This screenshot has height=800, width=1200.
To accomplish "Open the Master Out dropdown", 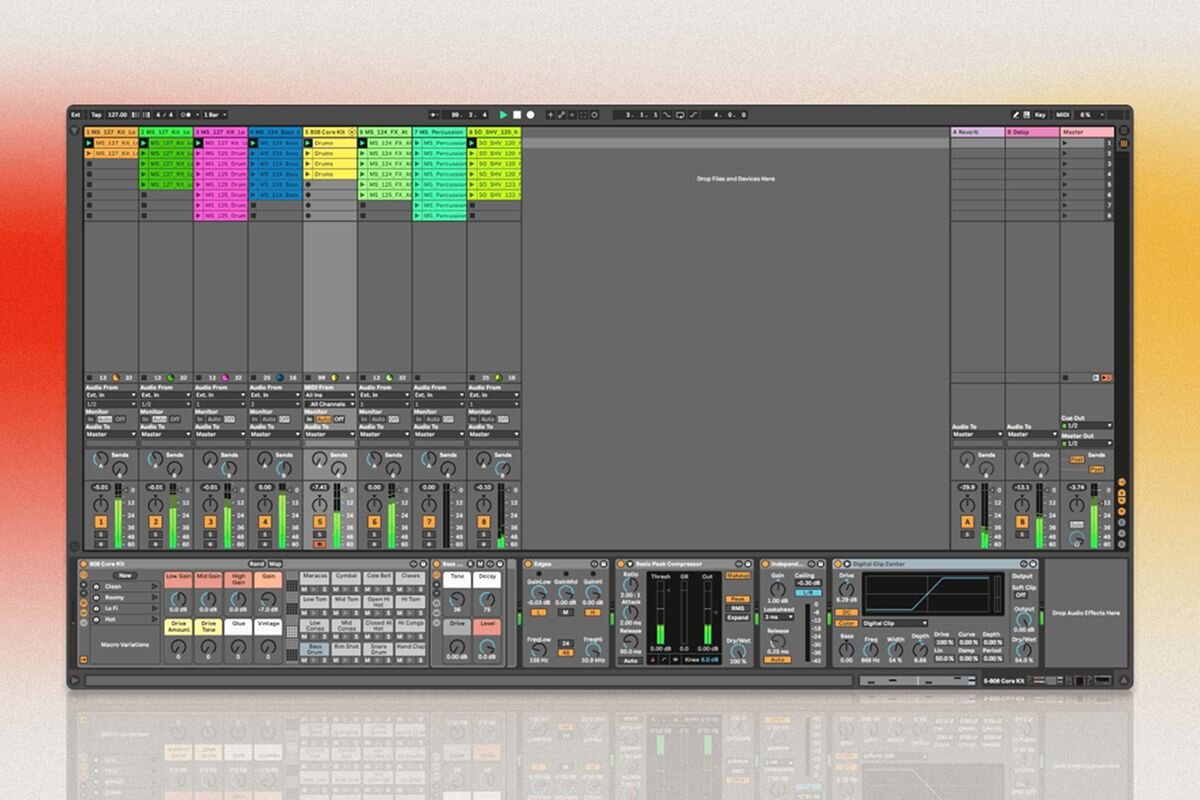I will coord(1087,443).
